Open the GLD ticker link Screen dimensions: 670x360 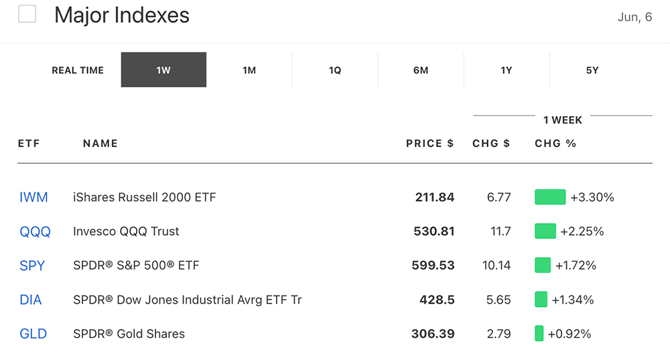(33, 334)
